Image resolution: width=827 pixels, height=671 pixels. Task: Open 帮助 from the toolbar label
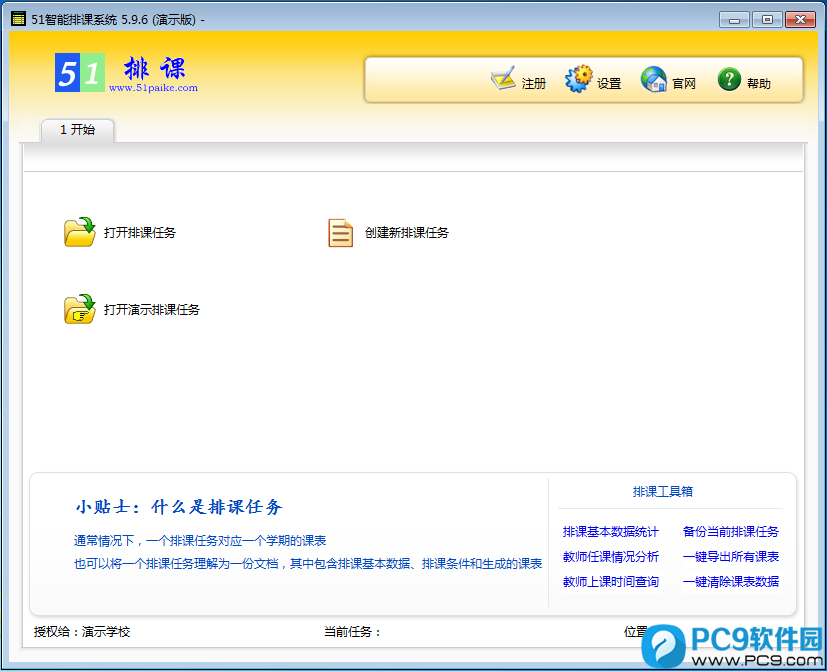point(758,83)
